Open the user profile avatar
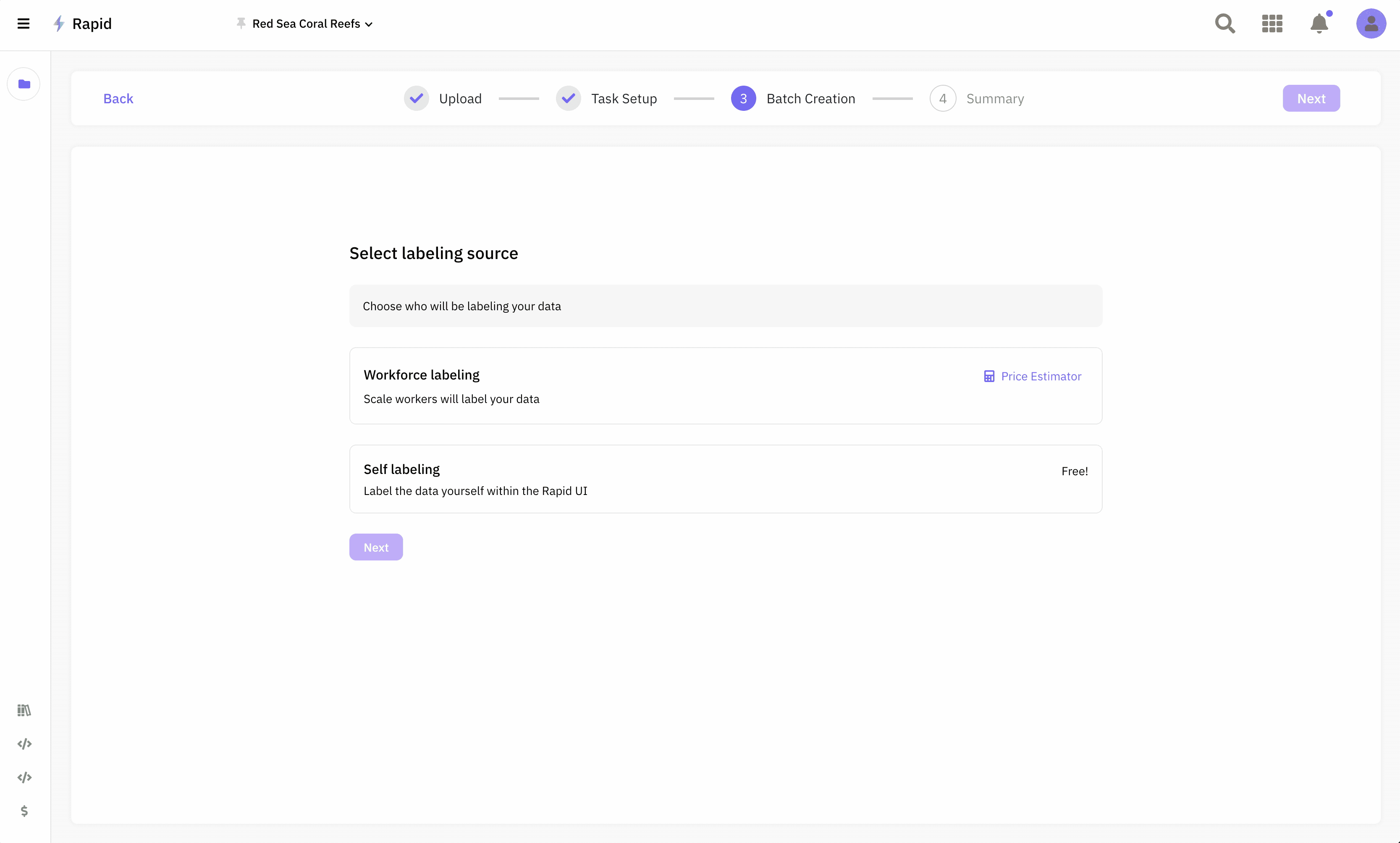The height and width of the screenshot is (843, 1400). click(1371, 24)
